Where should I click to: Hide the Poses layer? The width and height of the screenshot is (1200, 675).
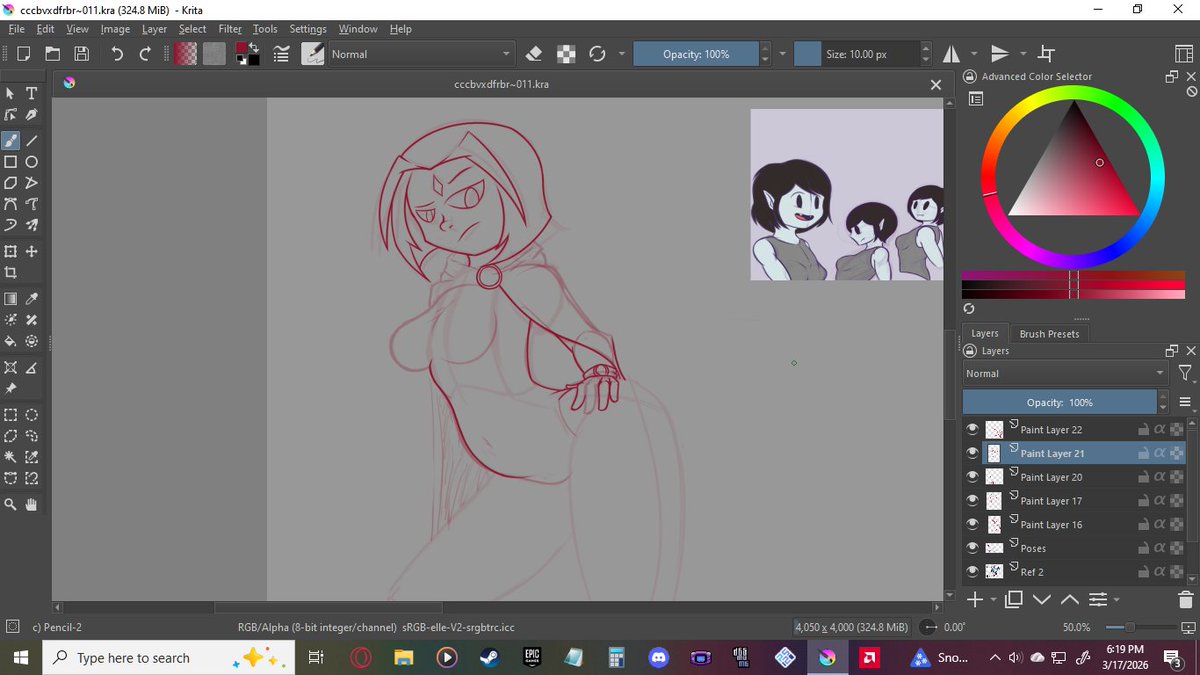(972, 548)
